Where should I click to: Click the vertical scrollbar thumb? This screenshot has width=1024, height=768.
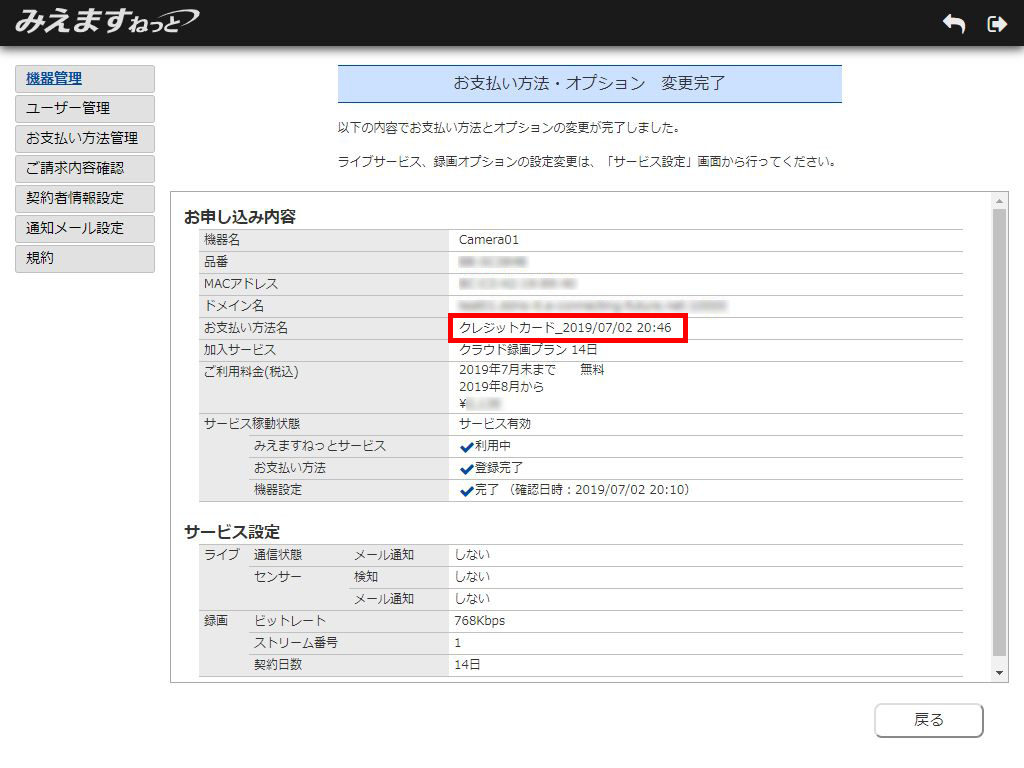pyautogui.click(x=1001, y=430)
